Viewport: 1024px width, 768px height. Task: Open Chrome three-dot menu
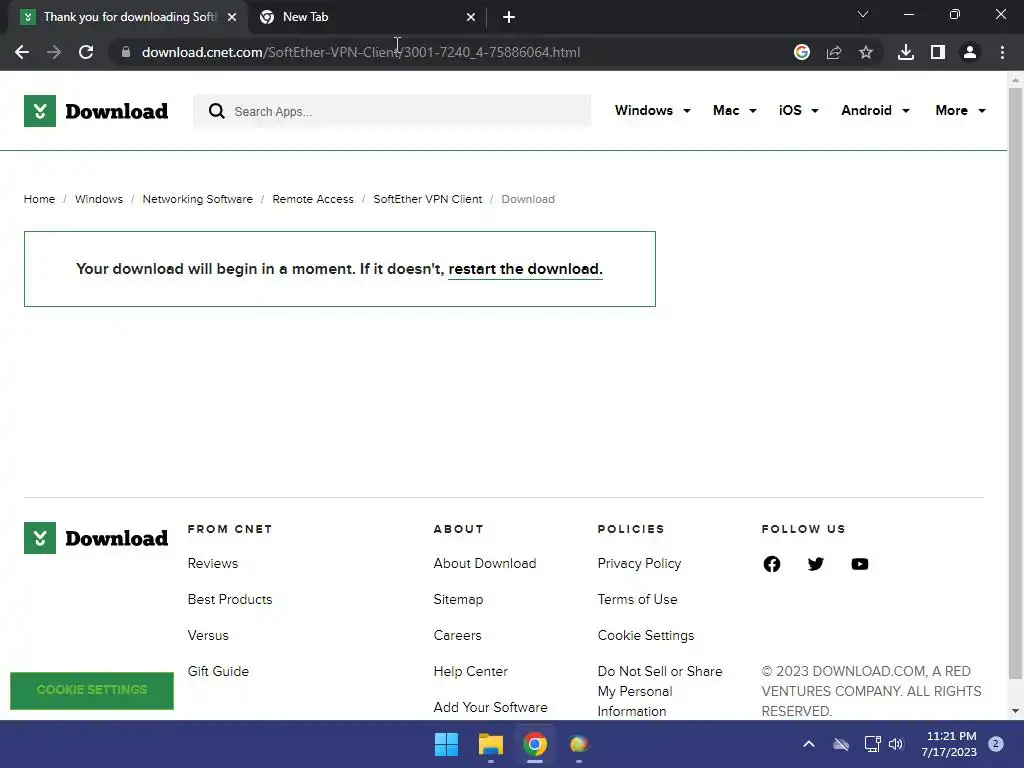pos(1002,52)
